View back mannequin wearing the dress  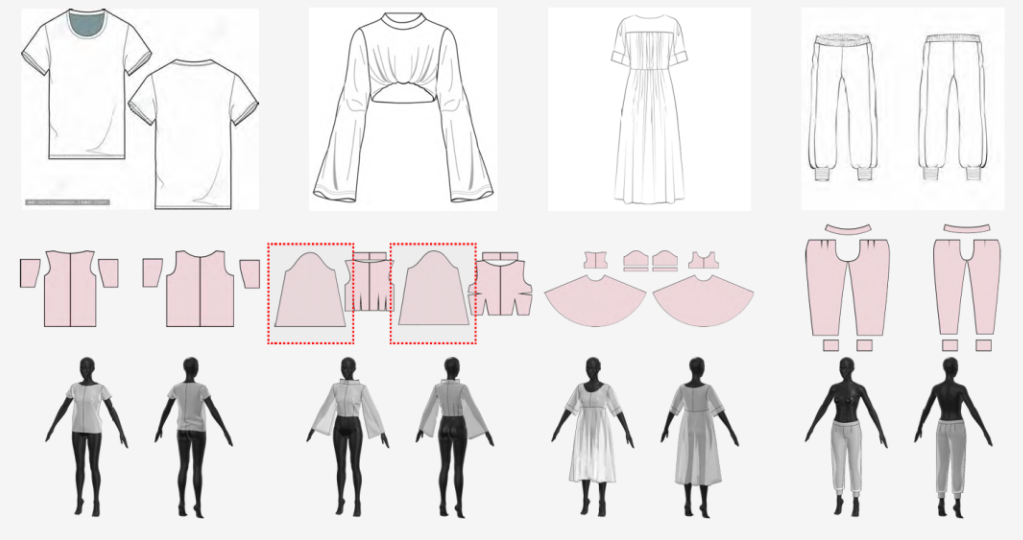[x=699, y=436]
